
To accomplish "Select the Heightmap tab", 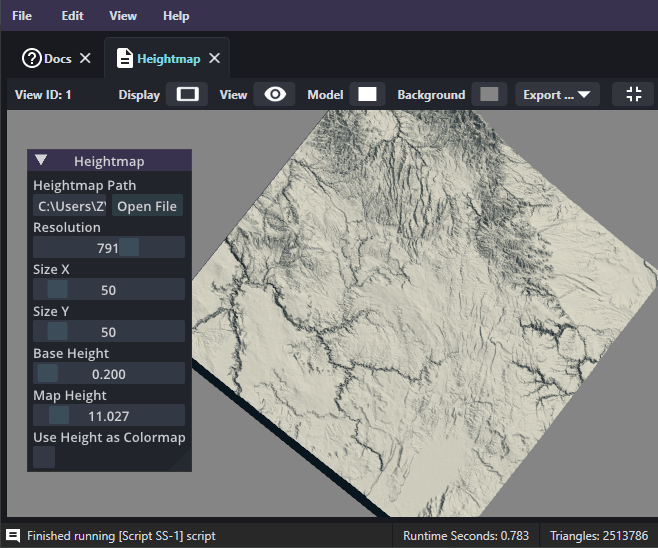I will [x=167, y=58].
